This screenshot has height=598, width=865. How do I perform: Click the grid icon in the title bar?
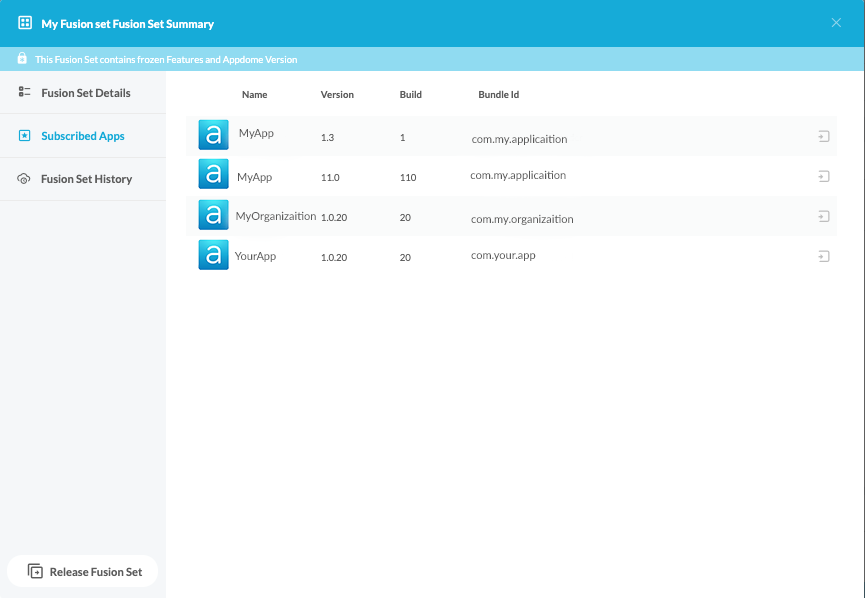coord(25,23)
